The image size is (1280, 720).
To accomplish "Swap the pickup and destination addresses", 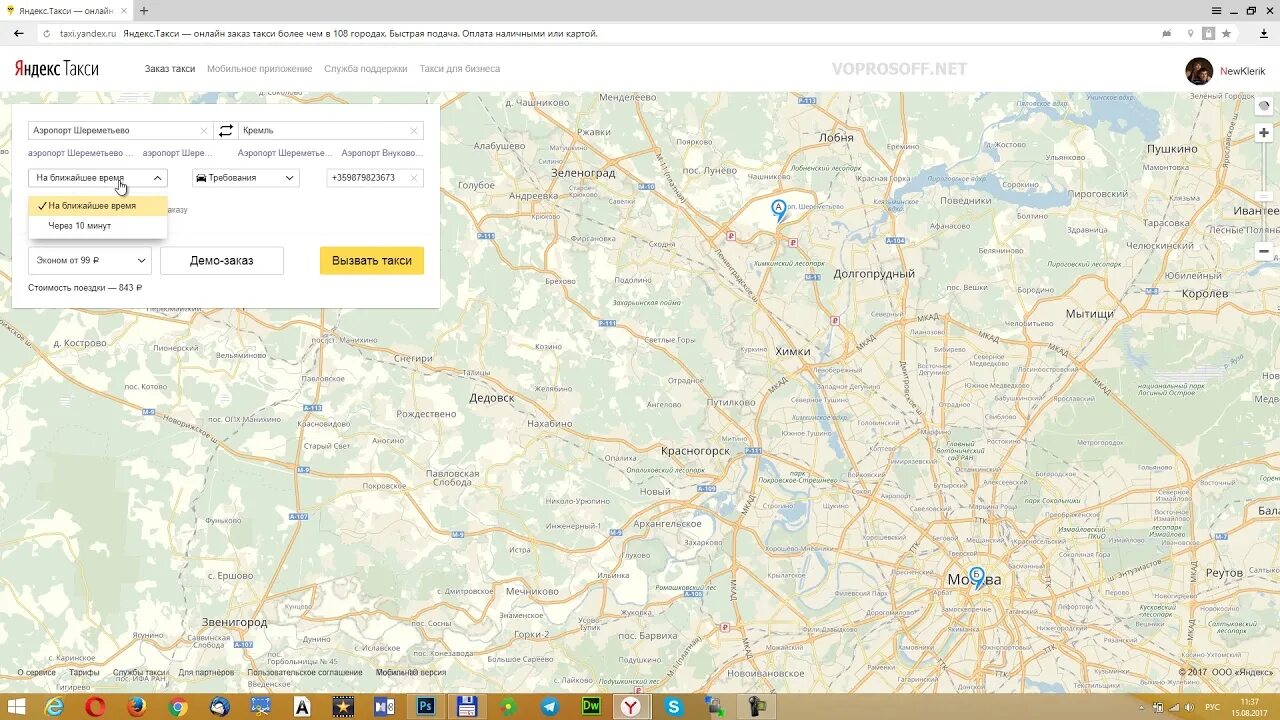I will pos(226,130).
